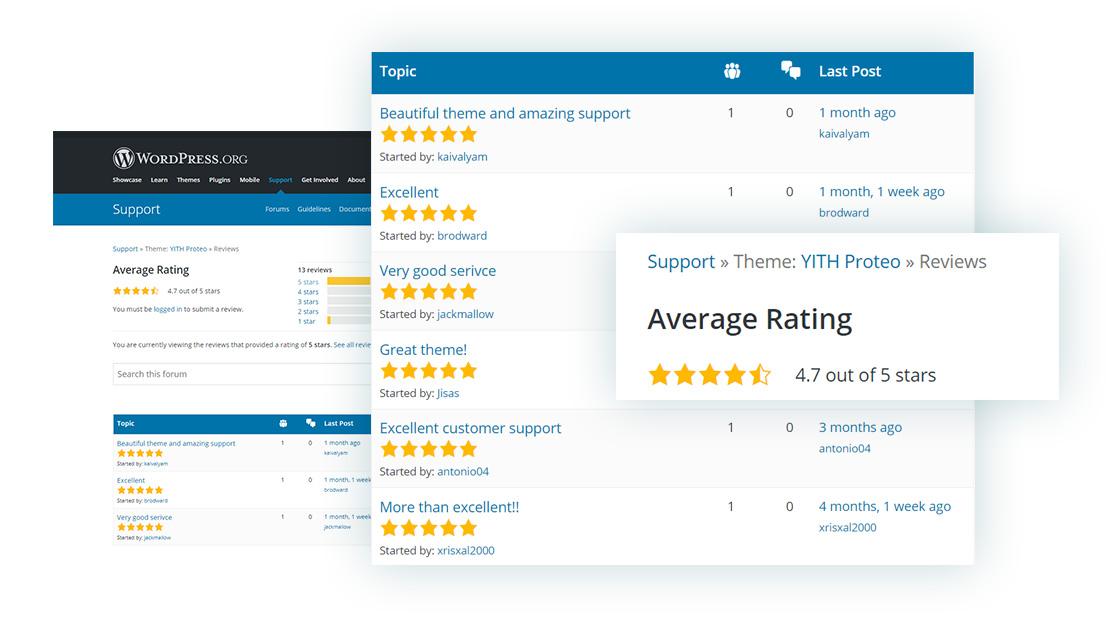Image resolution: width=1106 pixels, height=627 pixels.
Task: Open the Themes menu item
Action: click(x=188, y=180)
